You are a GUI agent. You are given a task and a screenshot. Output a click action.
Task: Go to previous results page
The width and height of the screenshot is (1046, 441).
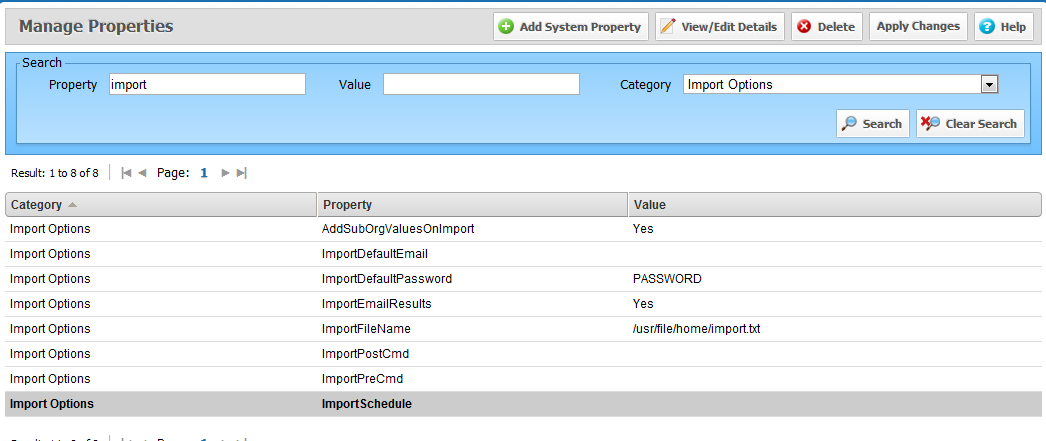click(142, 173)
